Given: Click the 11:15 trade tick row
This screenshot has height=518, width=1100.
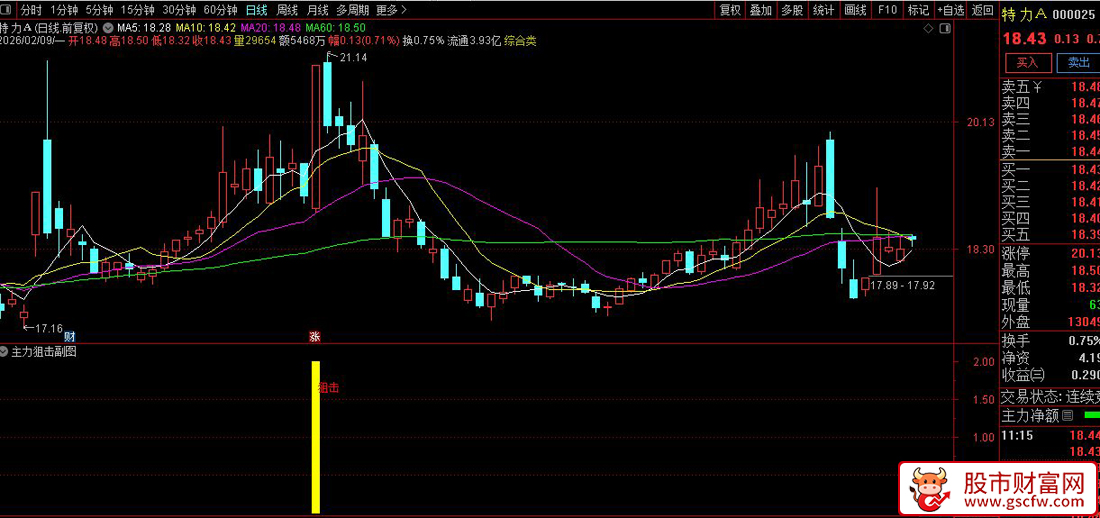Looking at the screenshot, I should (x=1050, y=436).
